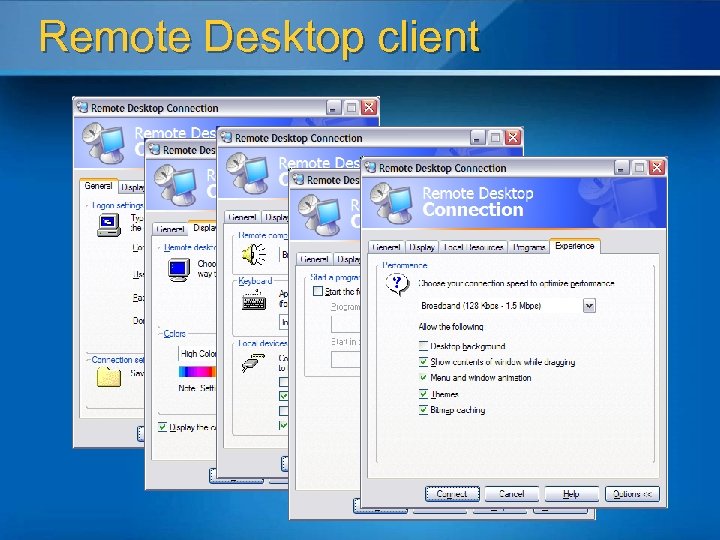Open the High Color dropdown in Display window
720x540 pixels.
pyautogui.click(x=197, y=354)
